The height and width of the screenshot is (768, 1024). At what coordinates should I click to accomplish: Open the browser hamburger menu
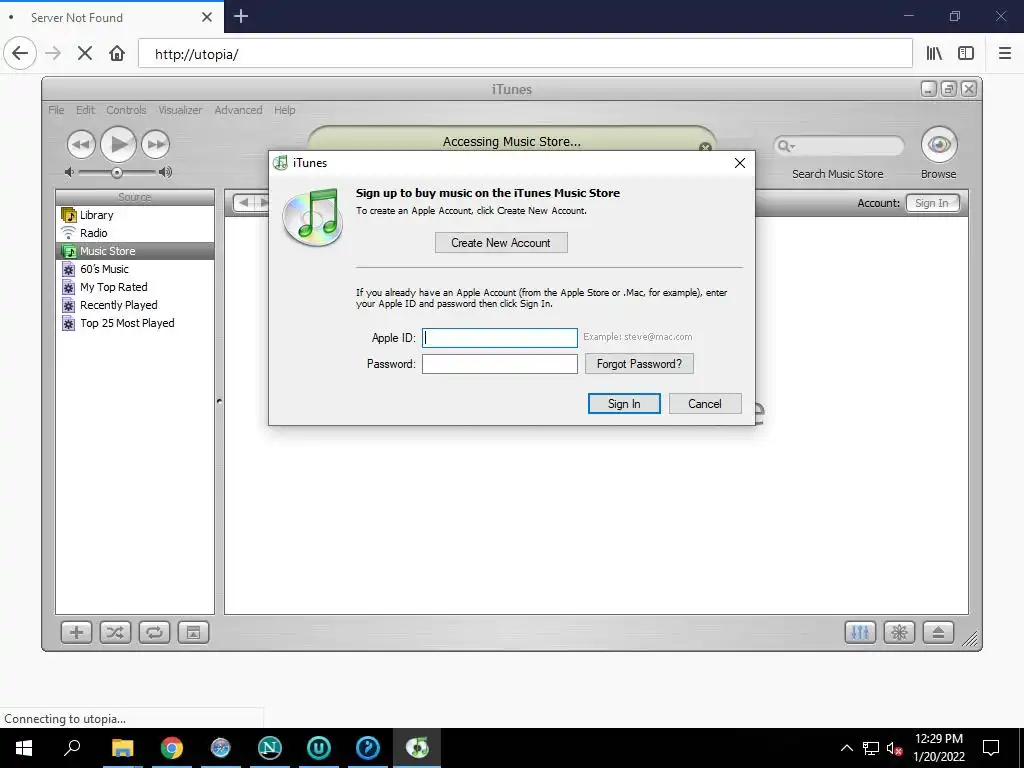(1004, 54)
